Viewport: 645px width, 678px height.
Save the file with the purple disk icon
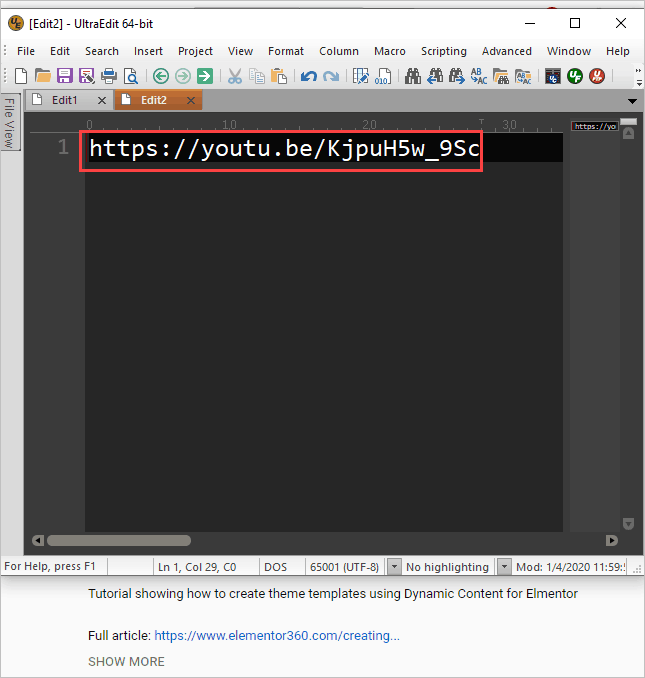pyautogui.click(x=65, y=76)
